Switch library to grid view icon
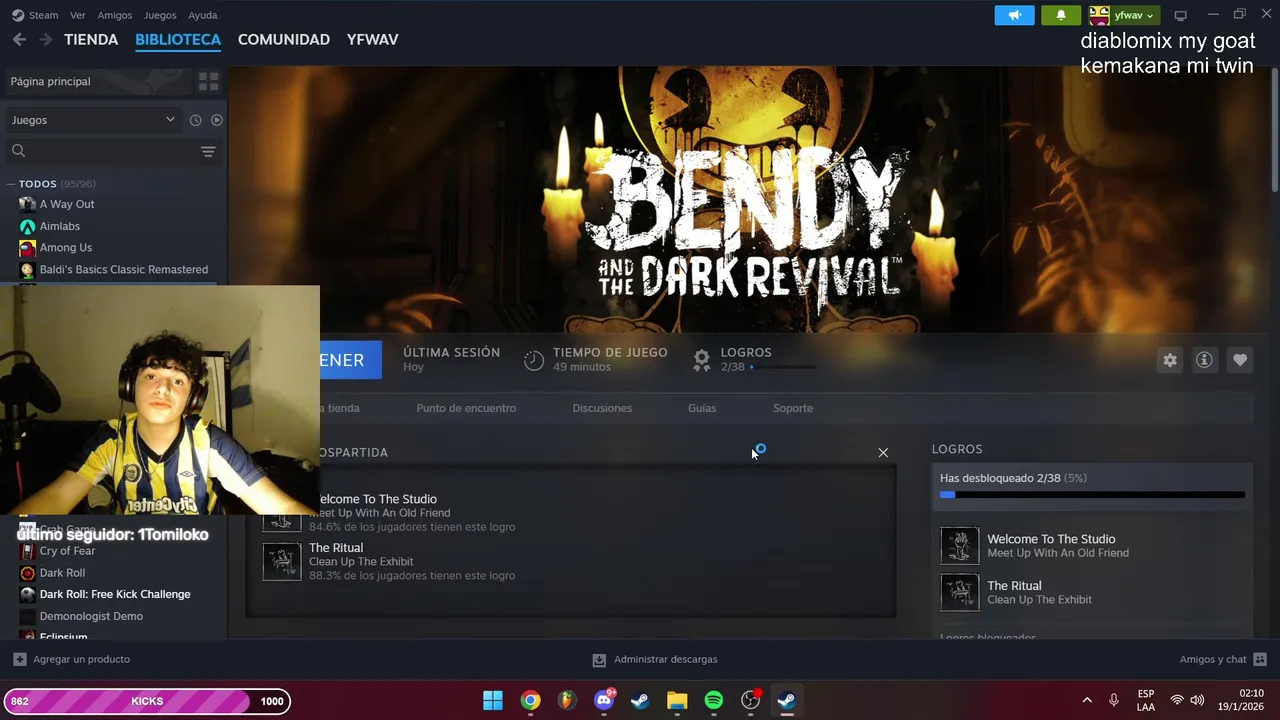 click(208, 81)
